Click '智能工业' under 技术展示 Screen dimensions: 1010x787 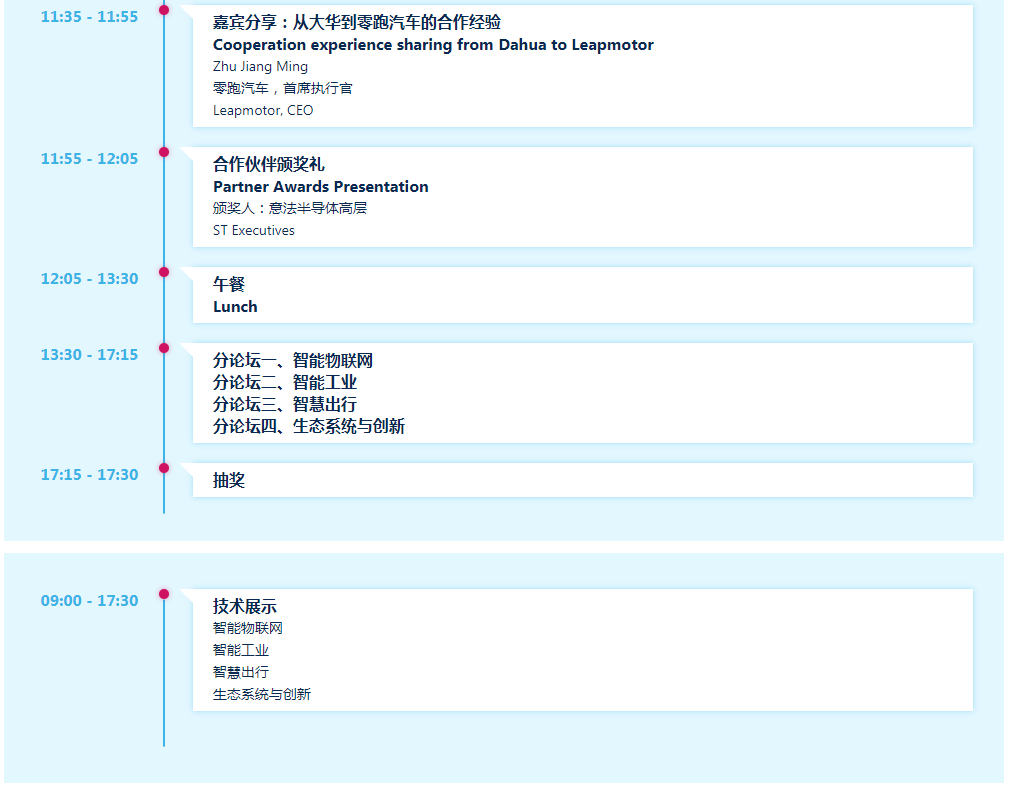241,650
